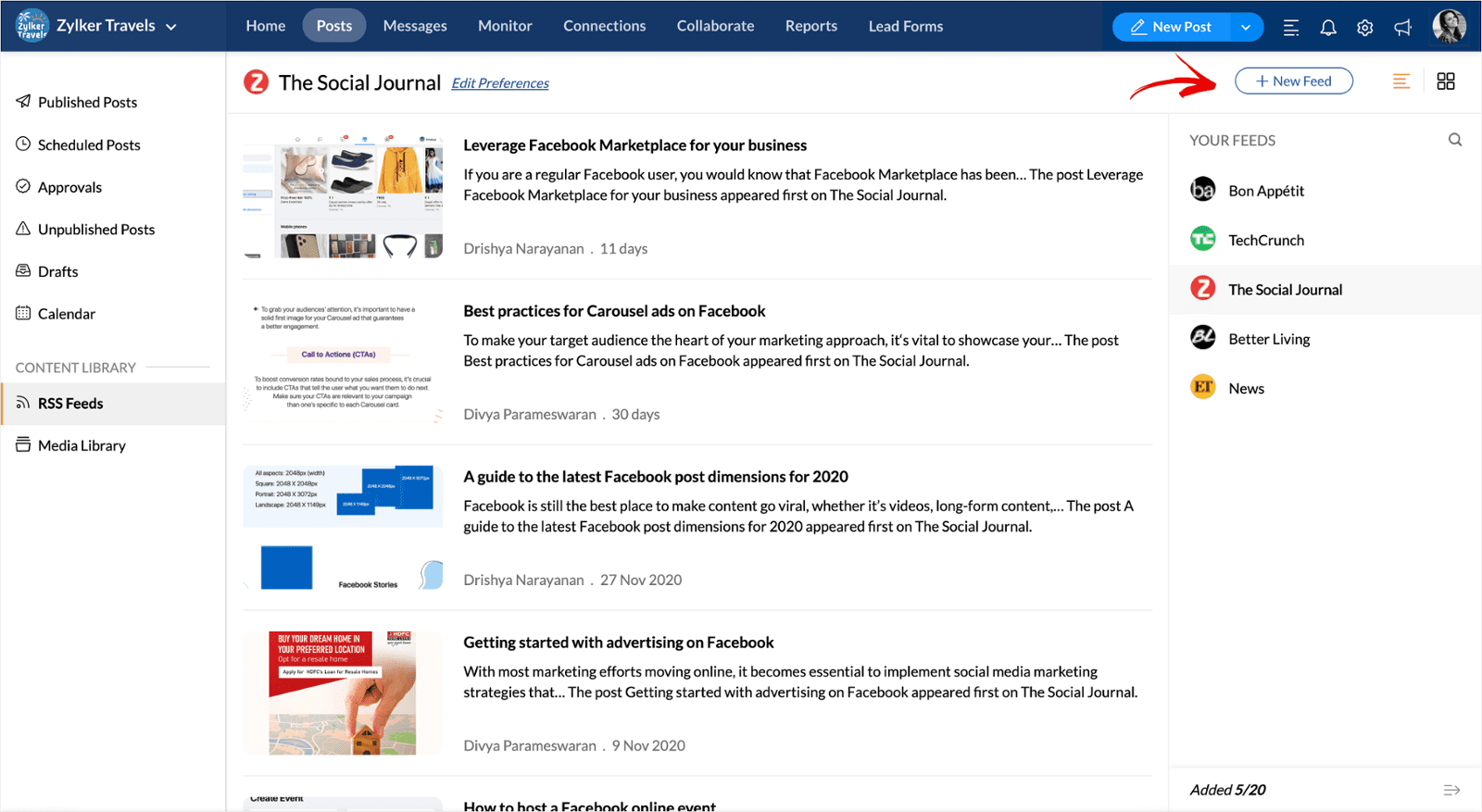The image size is (1482, 812).
Task: Open the post dimensions article thumbnail
Action: 343,528
